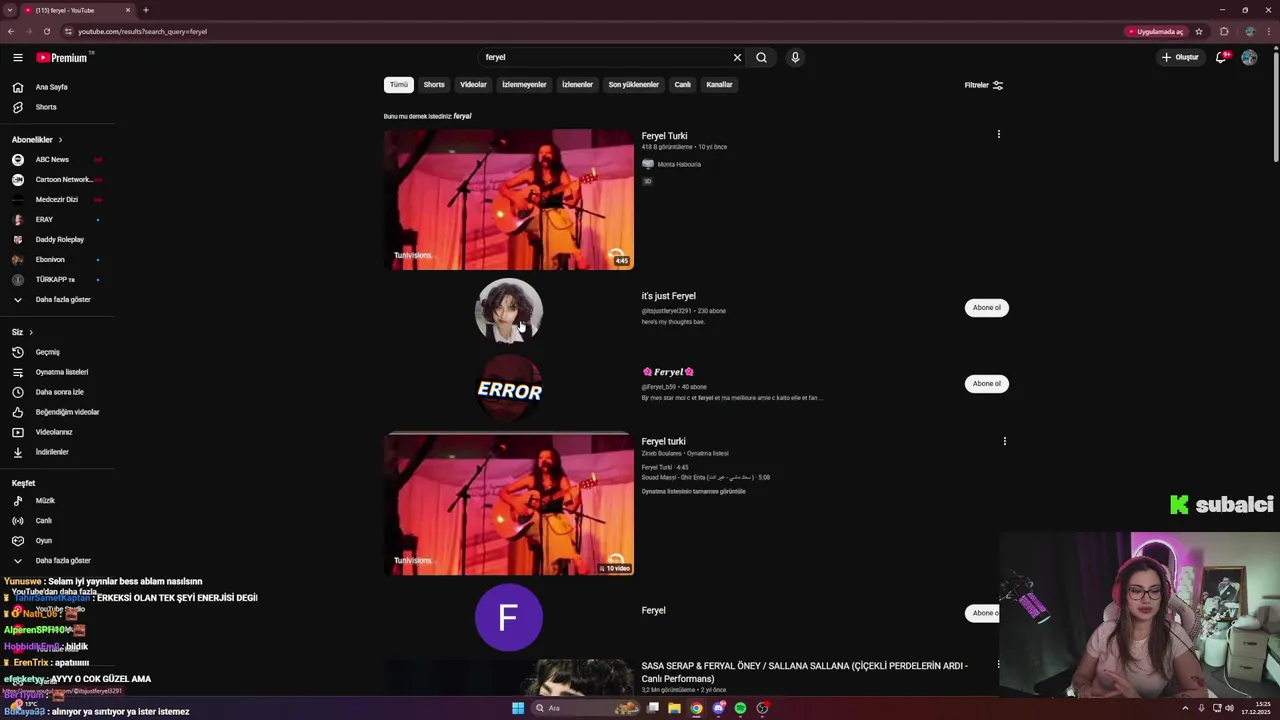Open the YouTube account avatar menu
This screenshot has height=720, width=1280.
point(1249,57)
